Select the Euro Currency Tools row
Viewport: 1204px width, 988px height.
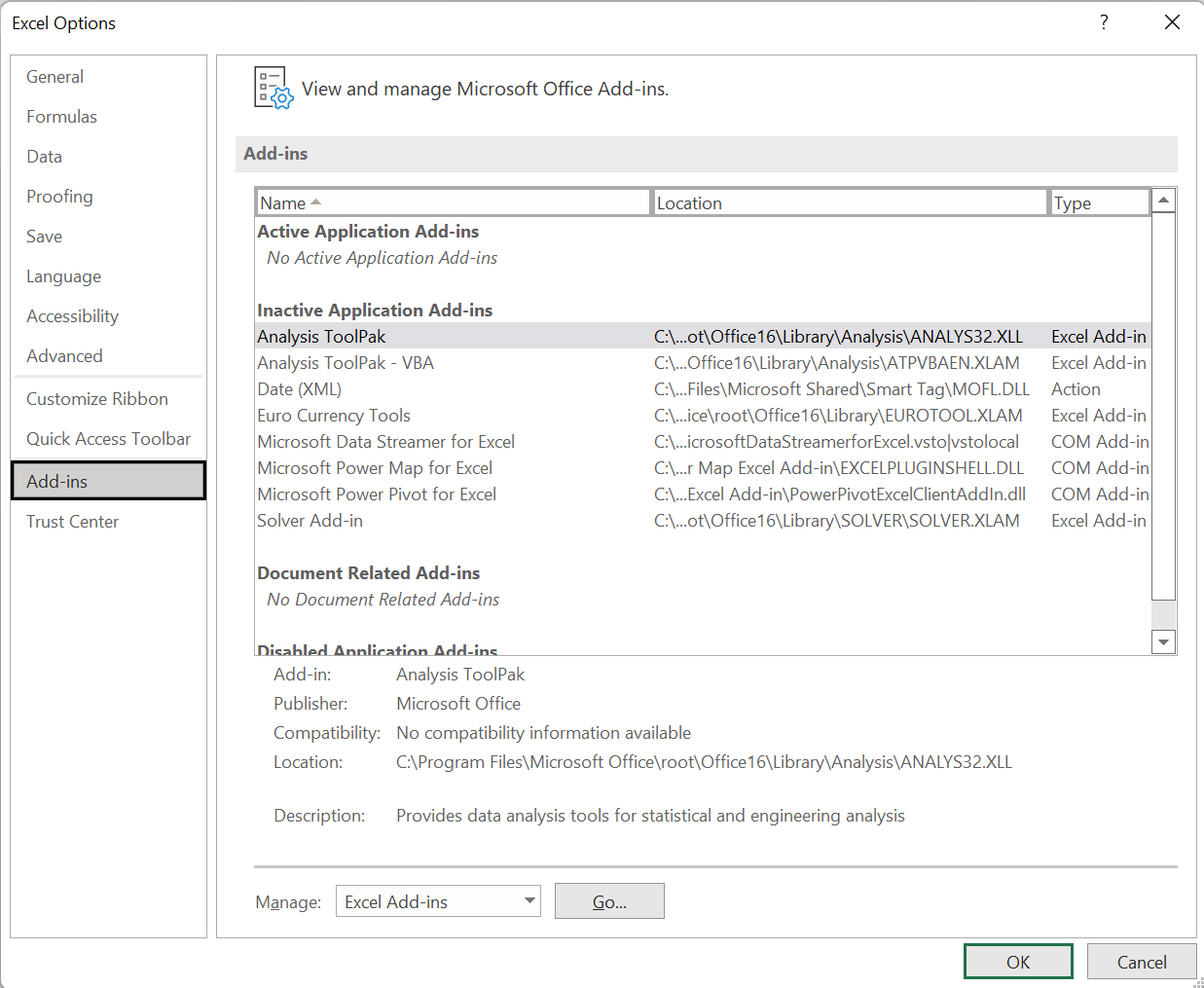click(x=703, y=415)
